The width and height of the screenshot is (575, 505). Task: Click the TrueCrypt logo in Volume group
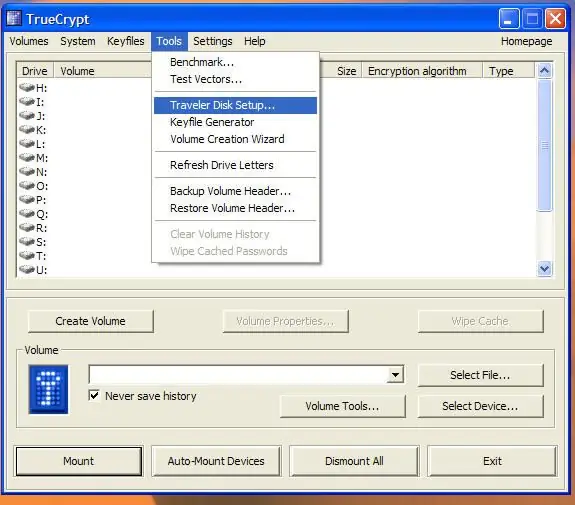(x=48, y=389)
